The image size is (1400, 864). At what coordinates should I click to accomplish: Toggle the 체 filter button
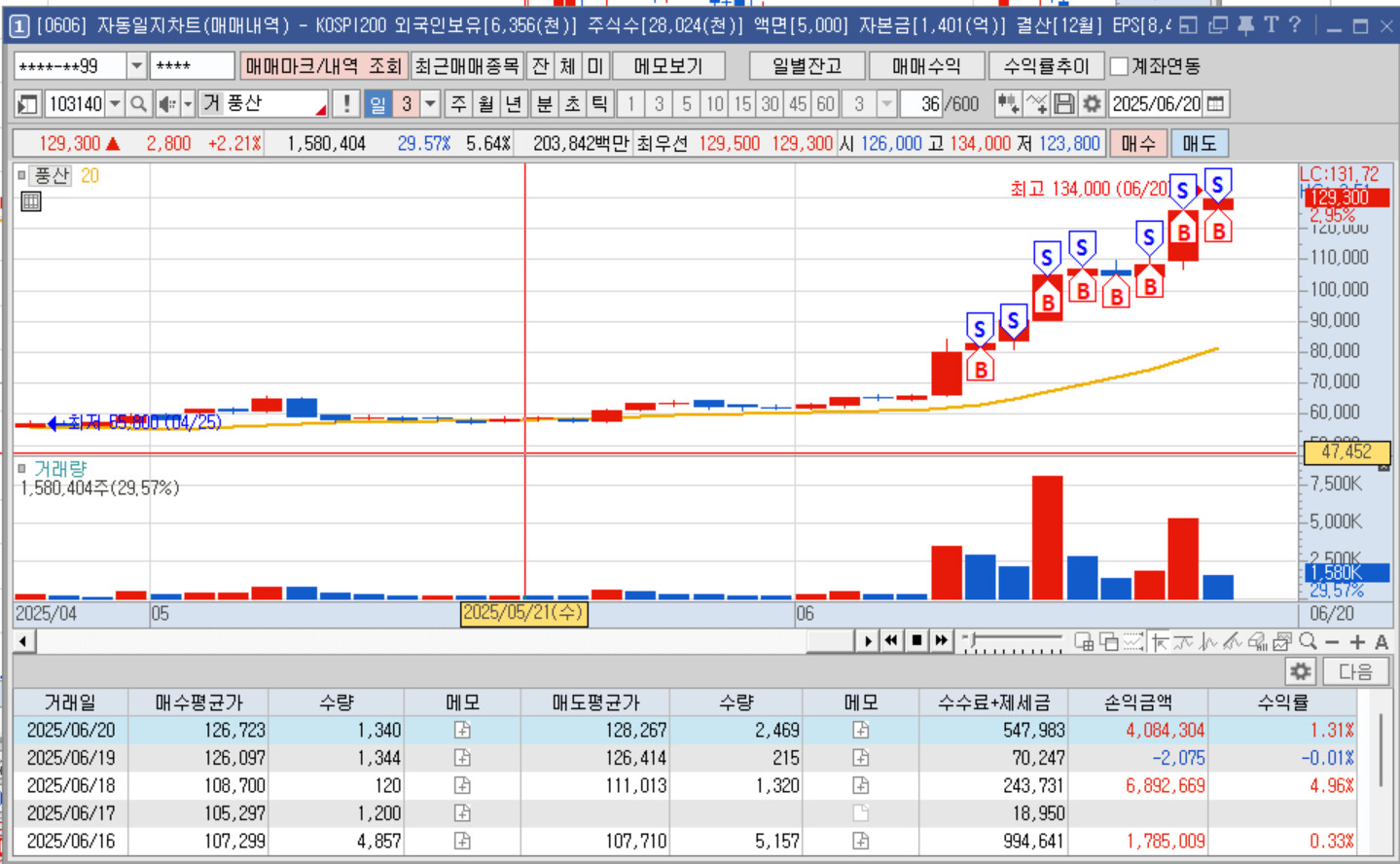pos(567,66)
